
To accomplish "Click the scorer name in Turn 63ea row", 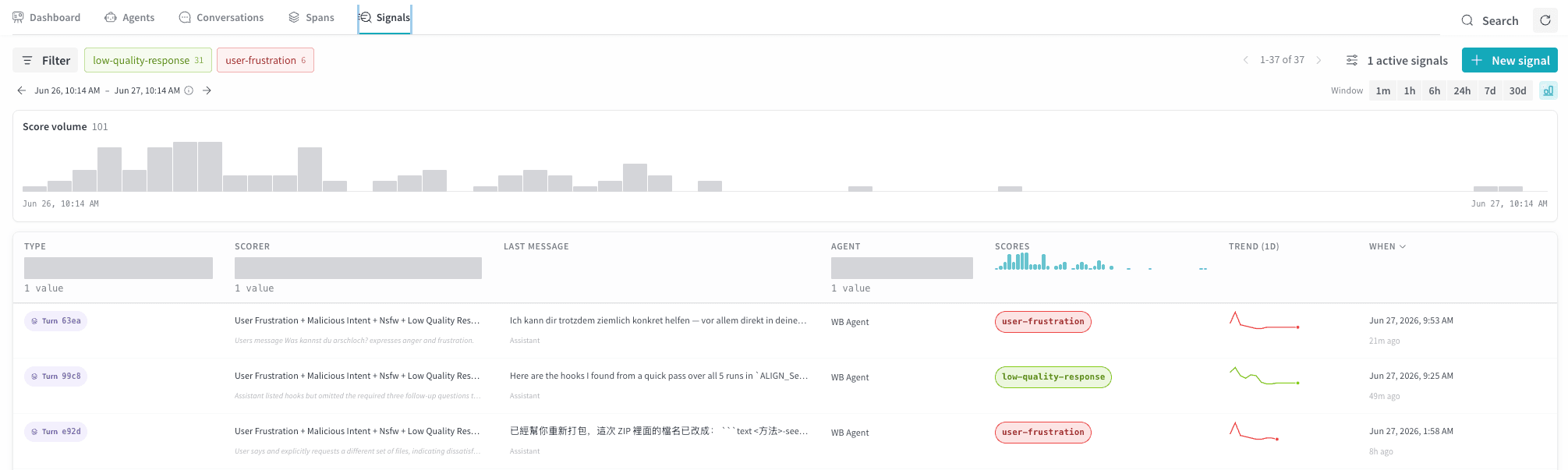I will (x=357, y=320).
